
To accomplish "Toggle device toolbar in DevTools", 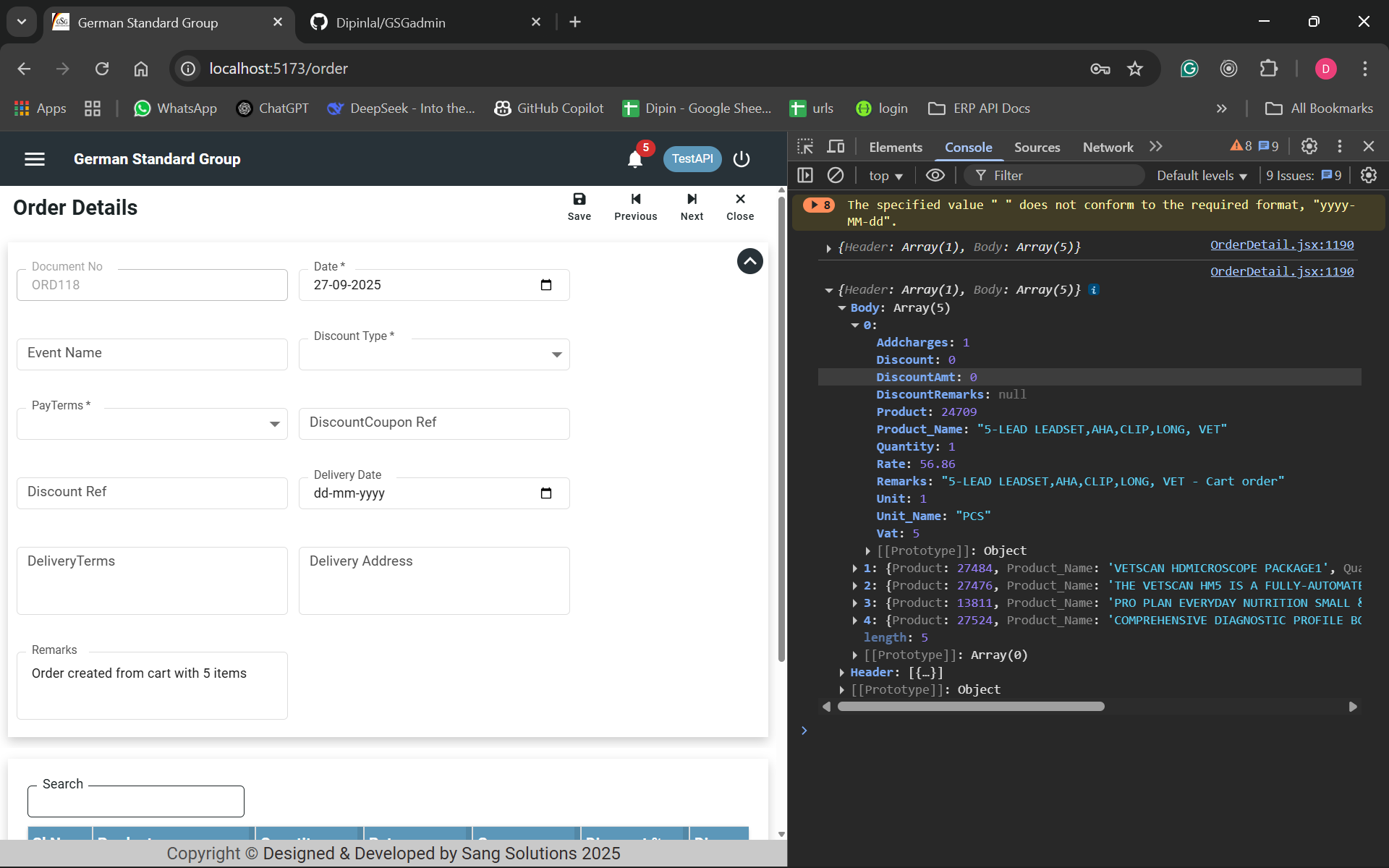I will (836, 147).
